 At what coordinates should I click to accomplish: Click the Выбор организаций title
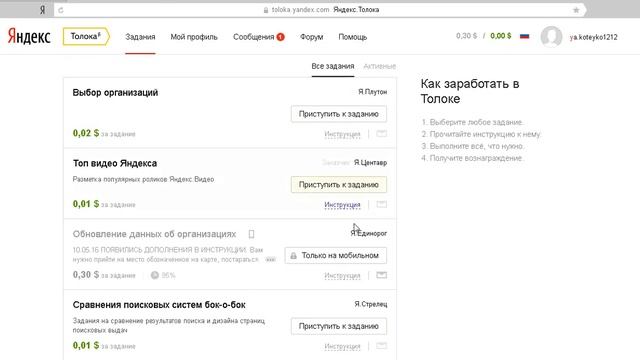click(x=115, y=93)
